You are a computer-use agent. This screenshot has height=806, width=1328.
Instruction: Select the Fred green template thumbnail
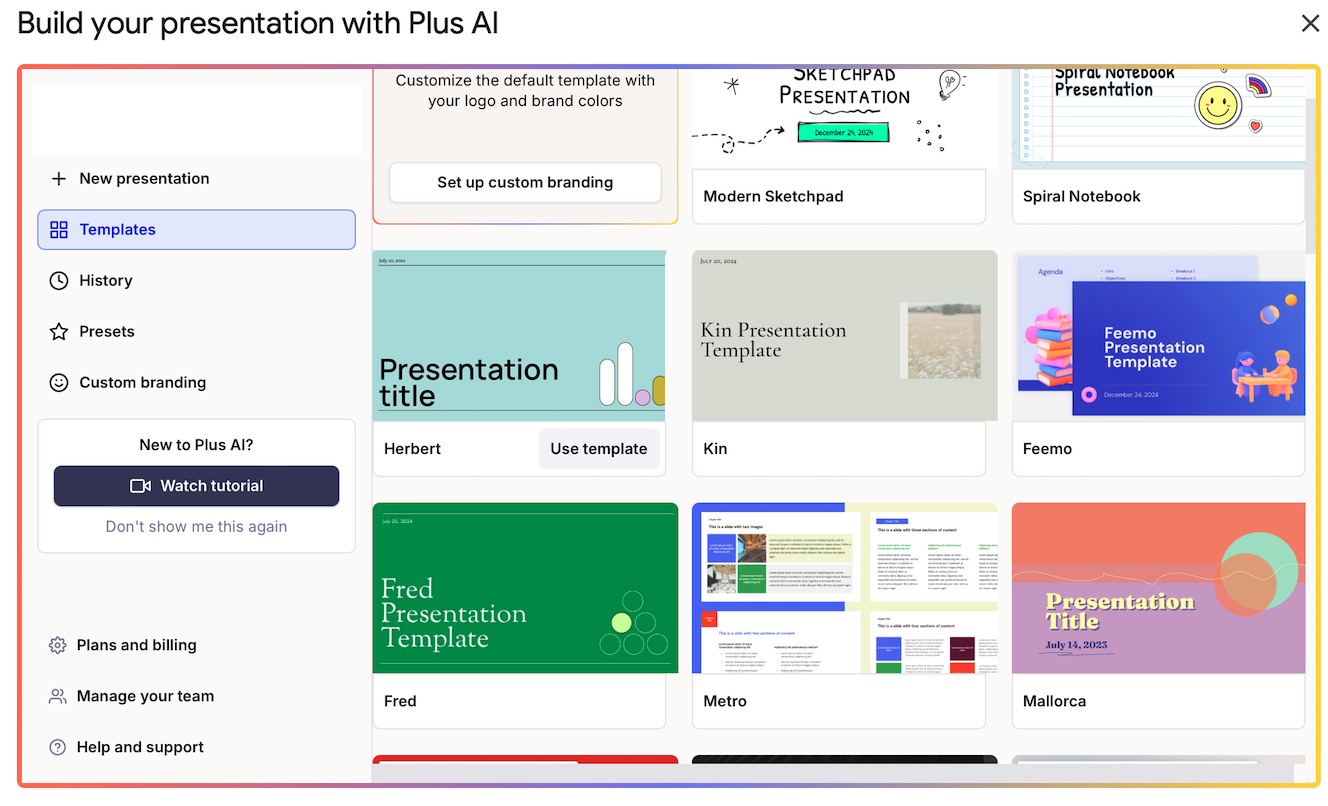[x=525, y=588]
